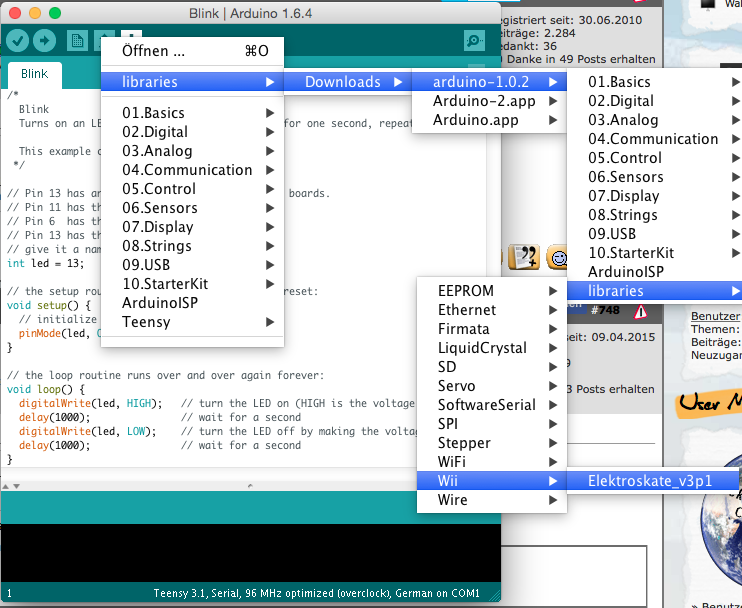
Task: Choose Öffnen ... menu entry
Action: (x=193, y=51)
